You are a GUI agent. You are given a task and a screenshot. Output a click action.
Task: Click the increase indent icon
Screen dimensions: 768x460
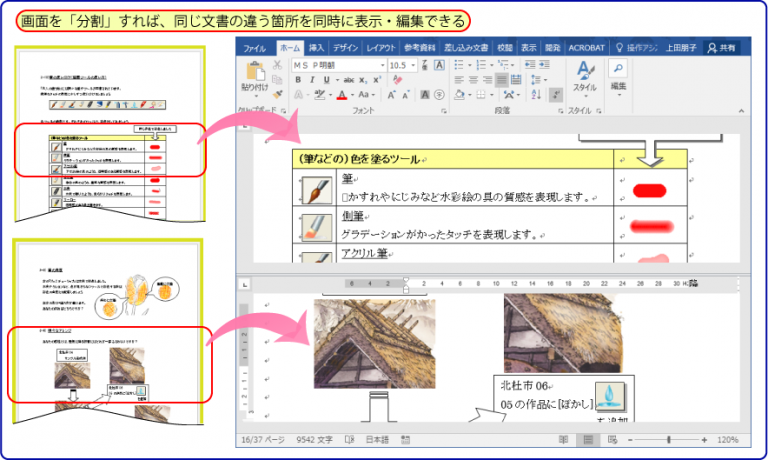click(544, 65)
